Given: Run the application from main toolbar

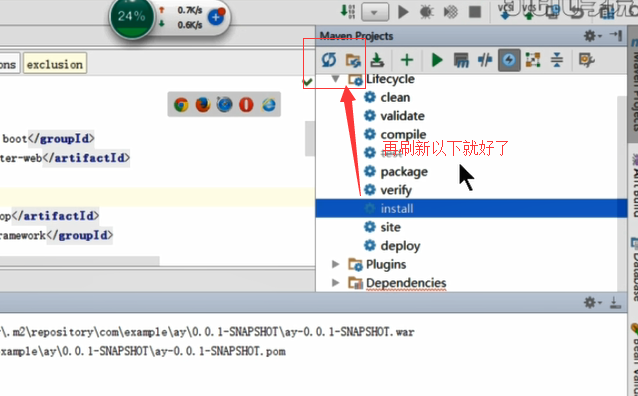Looking at the screenshot, I should click(x=403, y=12).
